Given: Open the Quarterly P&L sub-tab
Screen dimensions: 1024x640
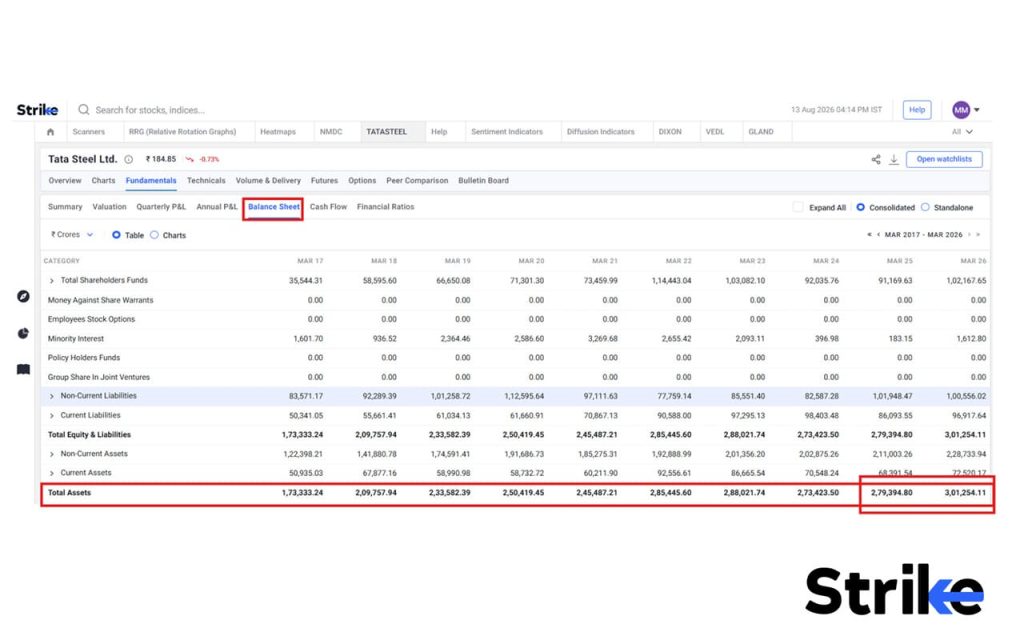Looking at the screenshot, I should (161, 207).
